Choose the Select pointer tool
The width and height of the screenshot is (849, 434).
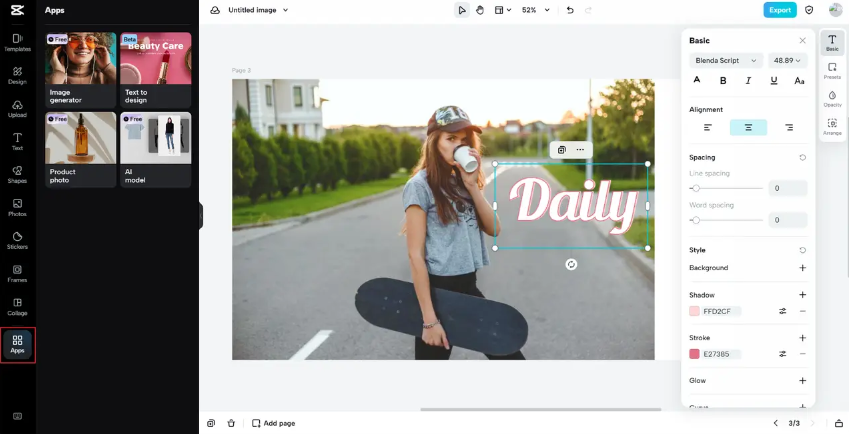462,10
